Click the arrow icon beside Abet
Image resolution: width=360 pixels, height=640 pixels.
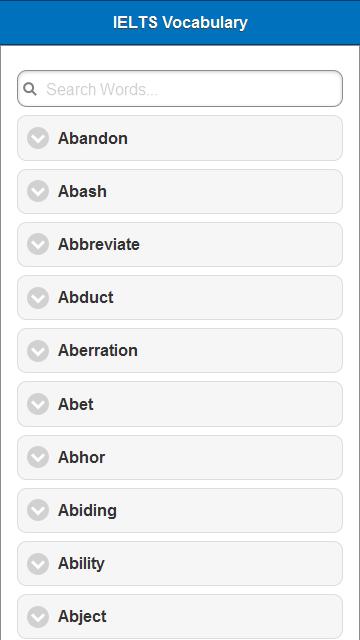(x=38, y=404)
